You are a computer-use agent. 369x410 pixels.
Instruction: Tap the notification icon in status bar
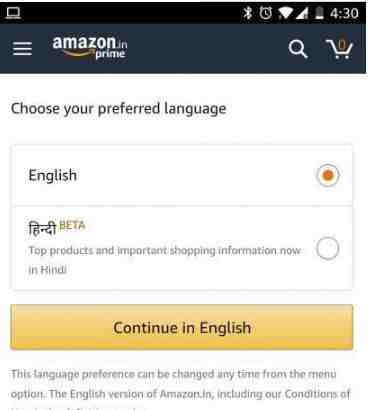point(13,13)
